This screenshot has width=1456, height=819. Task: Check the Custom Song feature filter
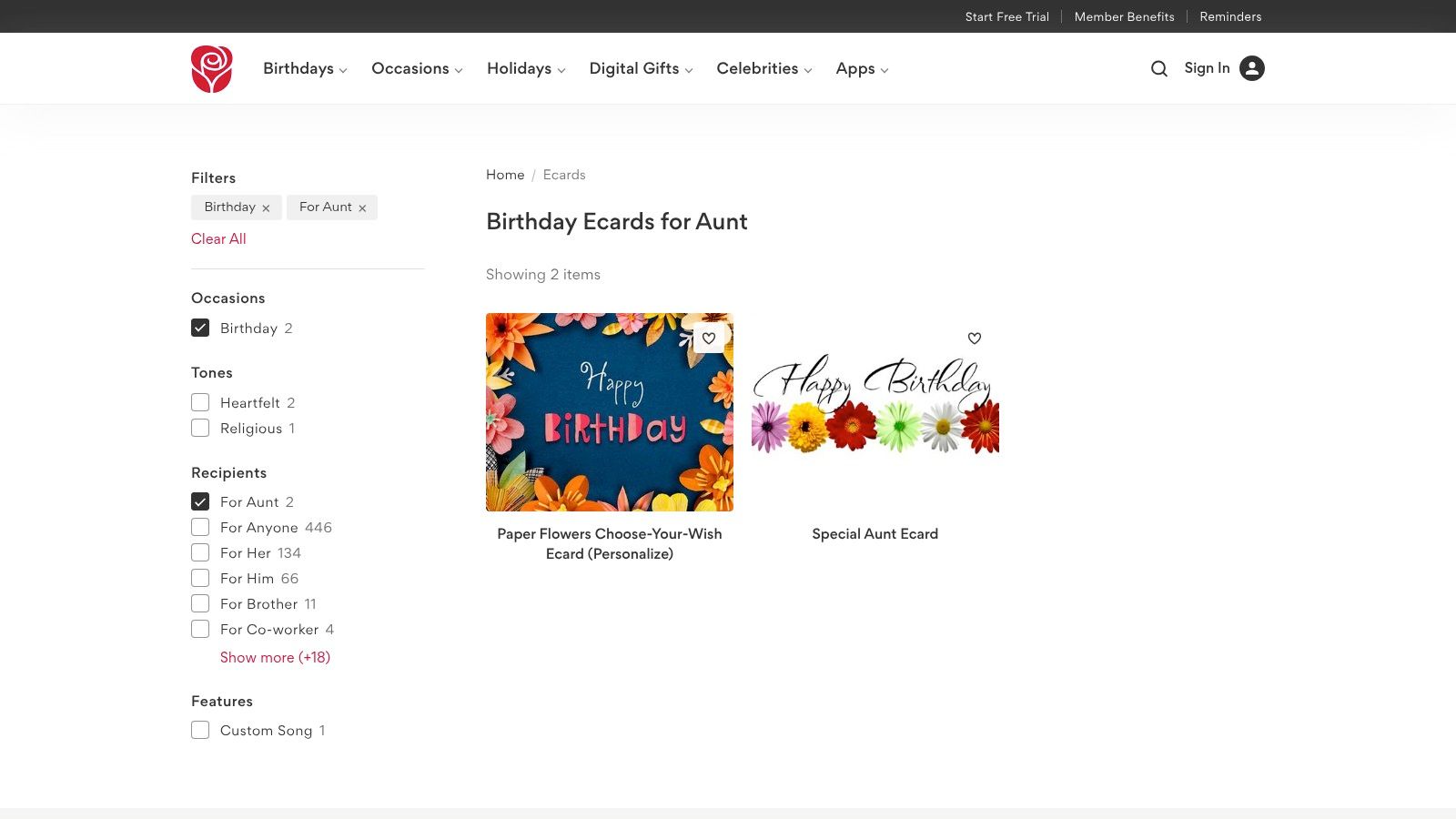(200, 729)
